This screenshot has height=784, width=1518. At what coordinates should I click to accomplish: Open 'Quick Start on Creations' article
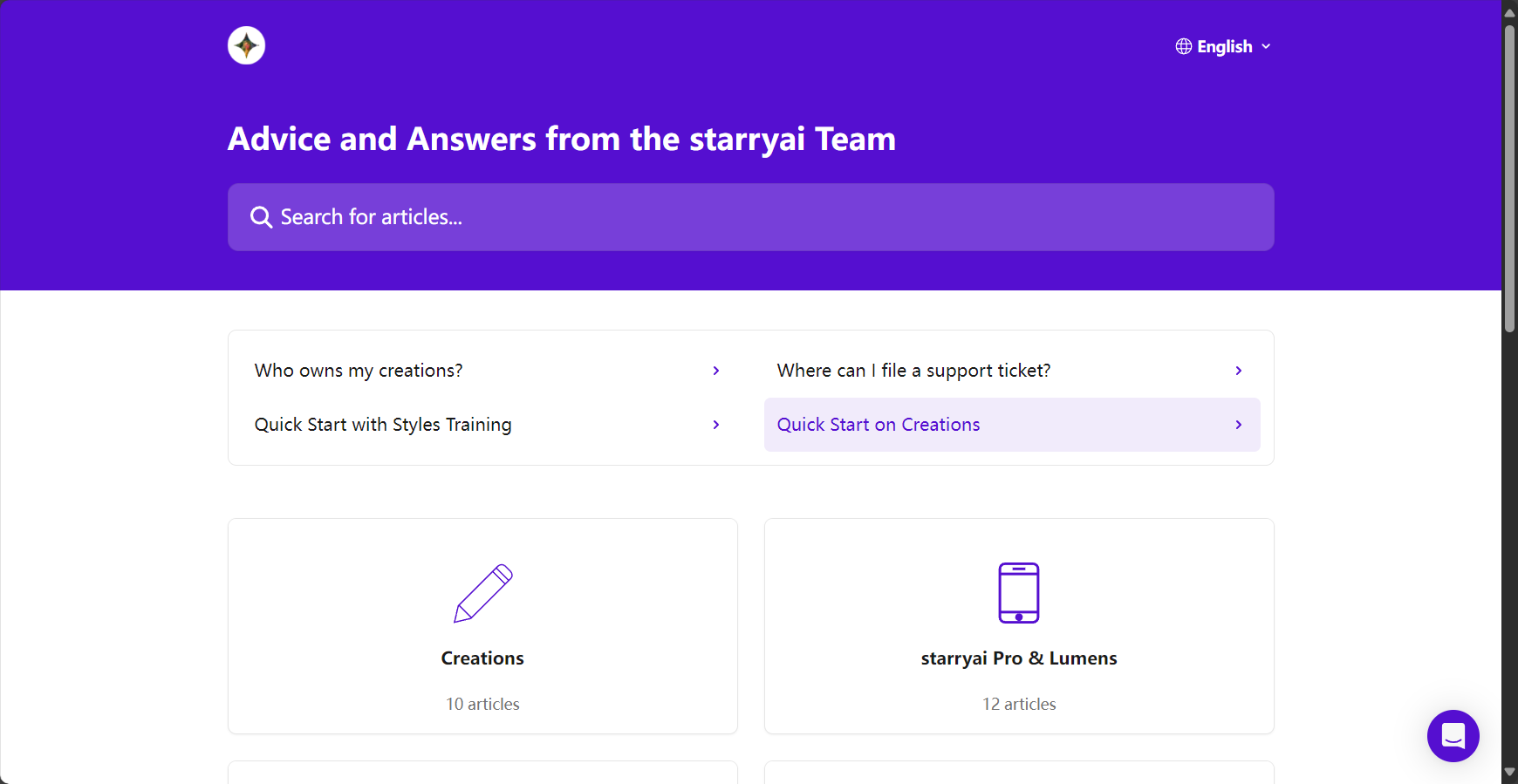pyautogui.click(x=1012, y=425)
